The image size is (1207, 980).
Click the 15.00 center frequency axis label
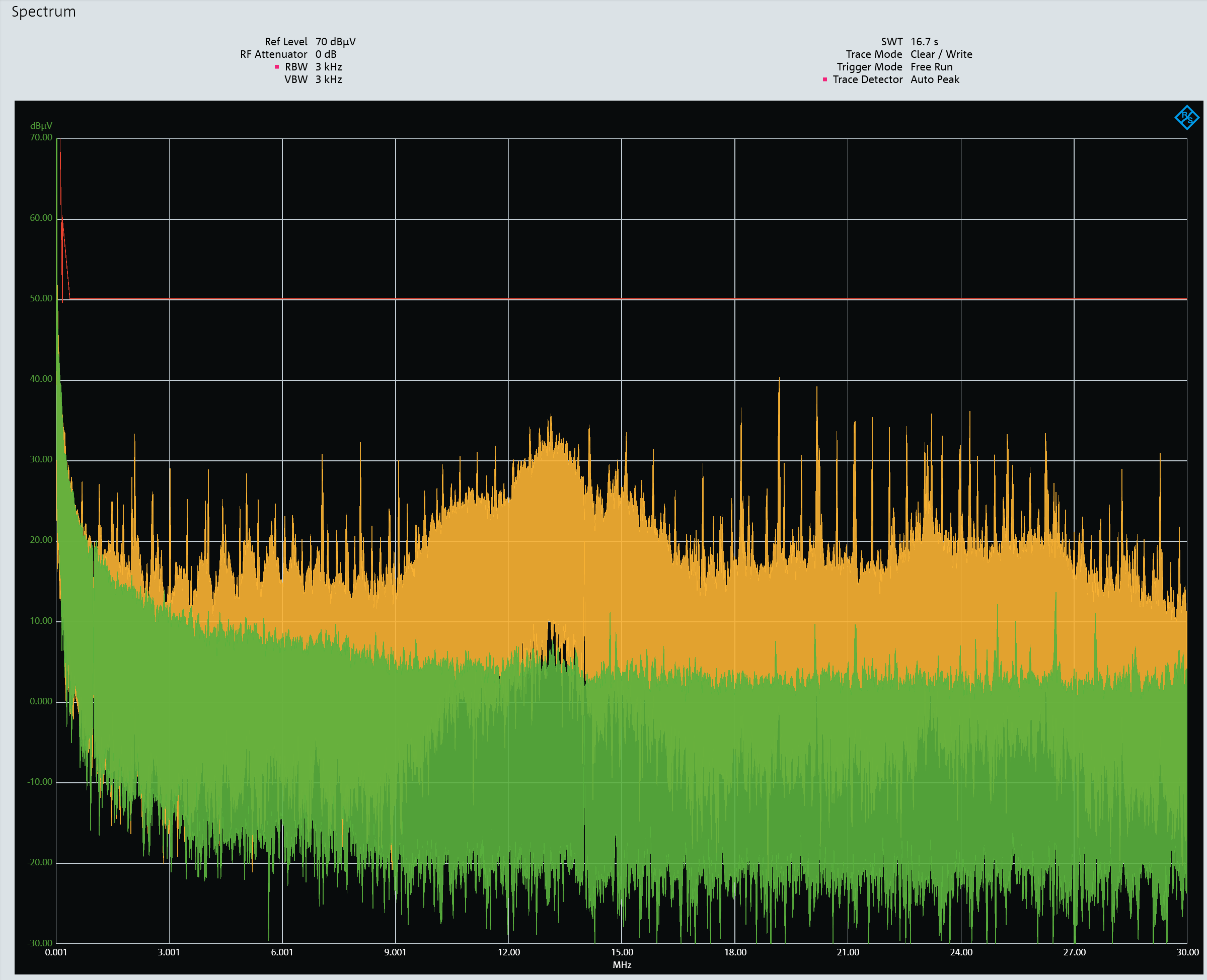[x=622, y=952]
